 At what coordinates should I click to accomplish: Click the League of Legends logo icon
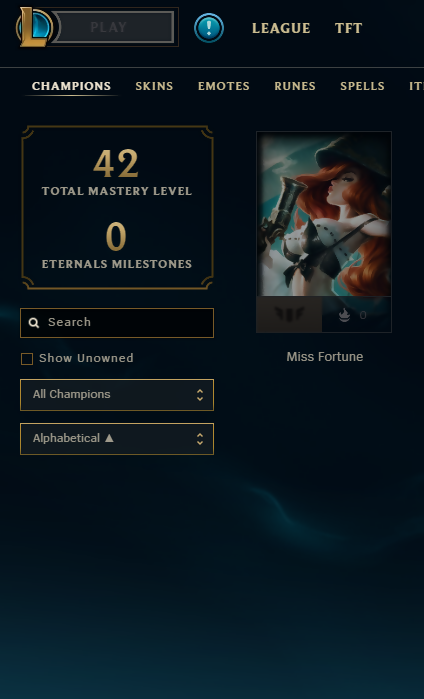coord(34,27)
